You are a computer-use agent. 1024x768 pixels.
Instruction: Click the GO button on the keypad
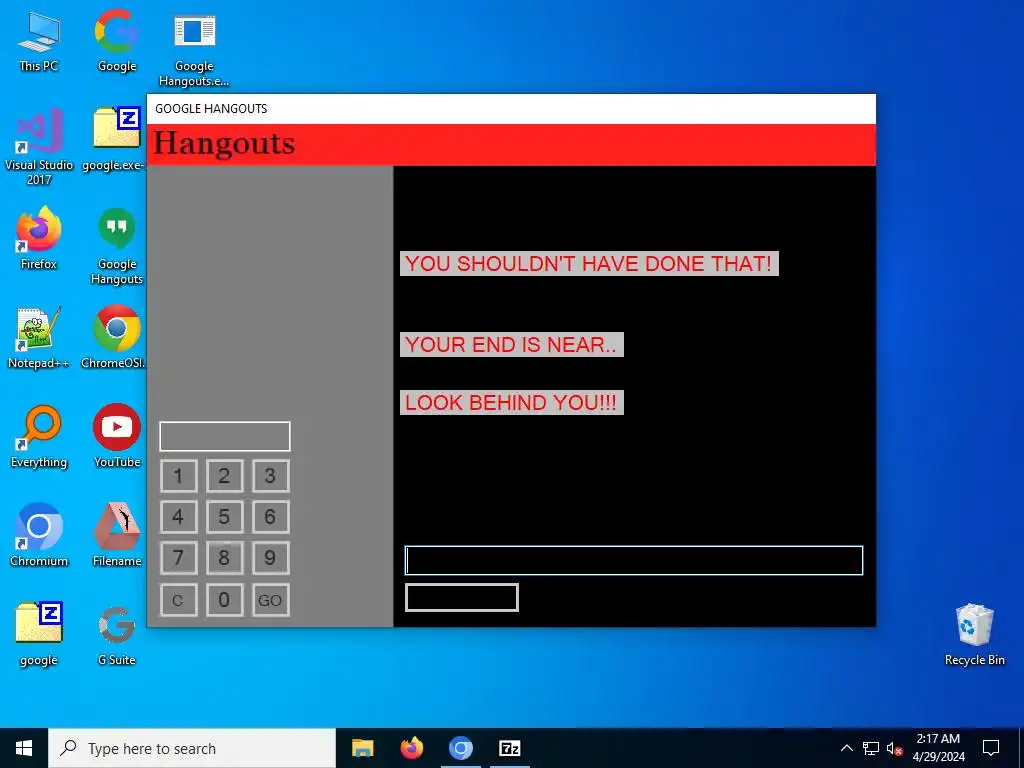coord(270,600)
